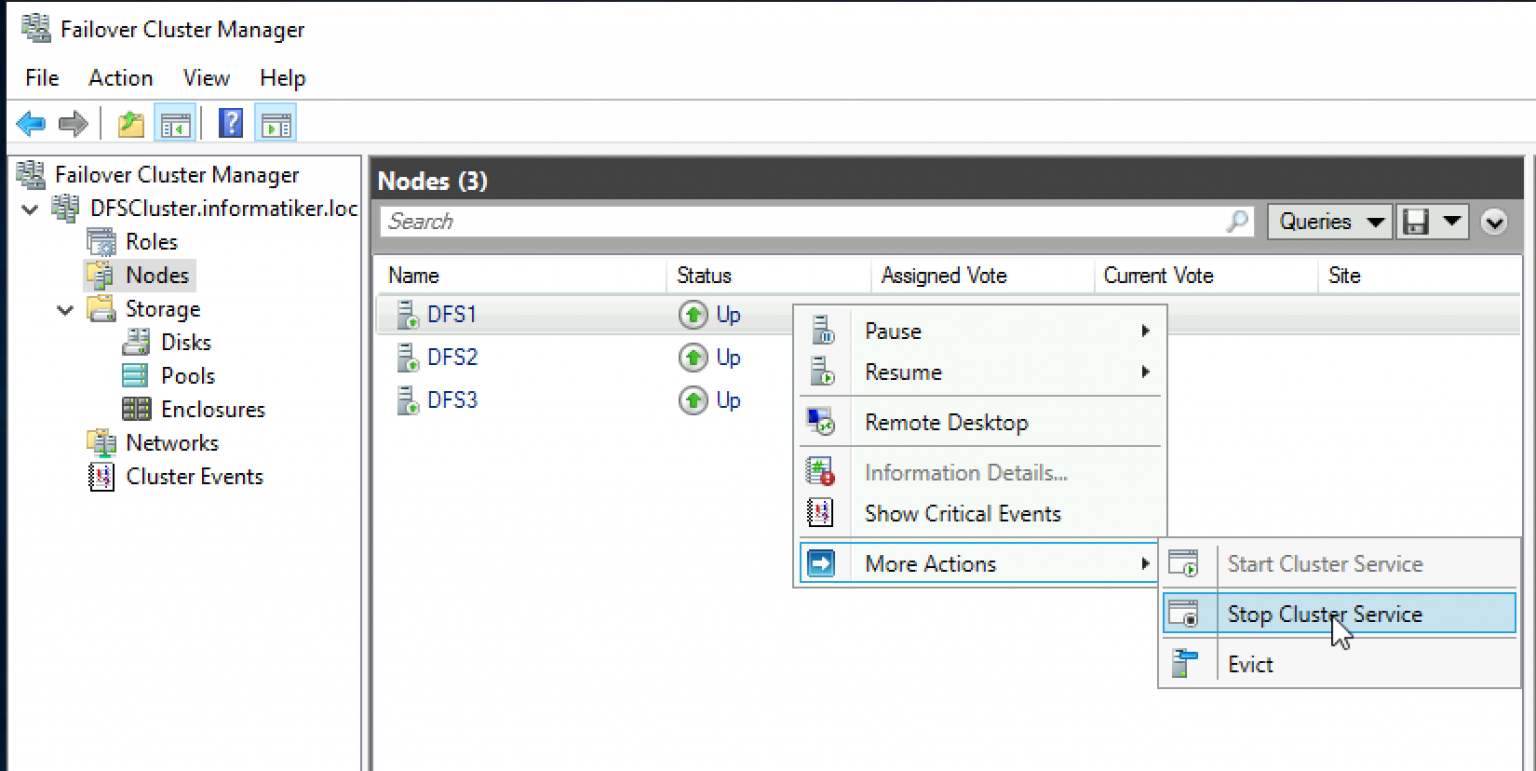Select Show Critical Events
The image size is (1536, 771).
coord(962,513)
